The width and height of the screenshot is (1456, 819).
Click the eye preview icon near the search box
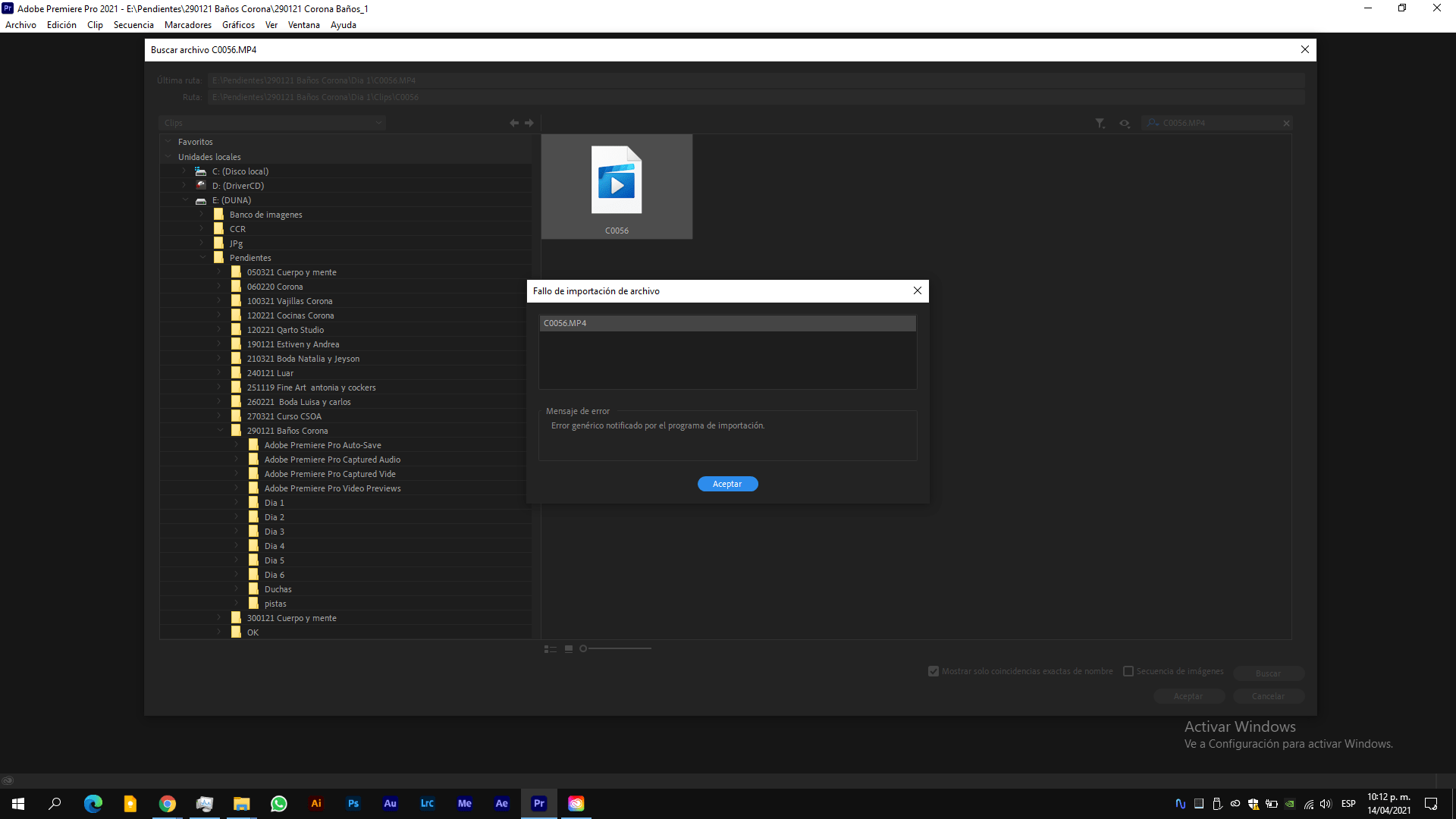coord(1125,123)
